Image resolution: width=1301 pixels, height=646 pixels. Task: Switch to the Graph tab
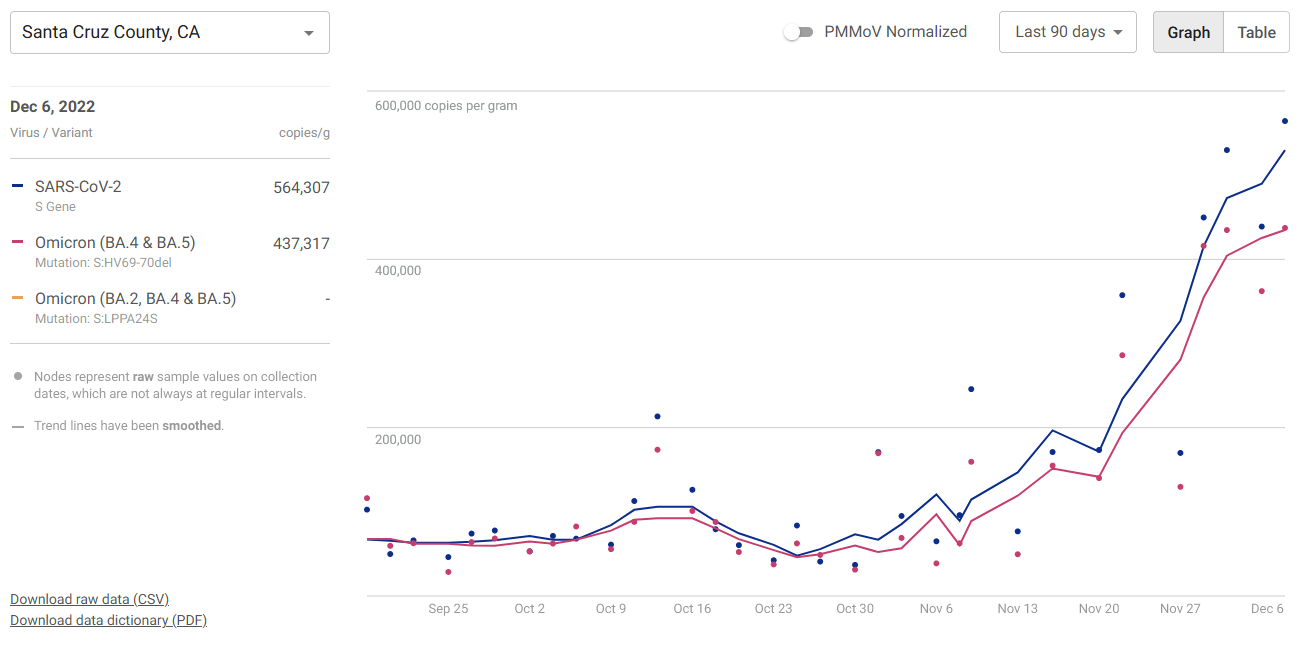pos(1188,32)
